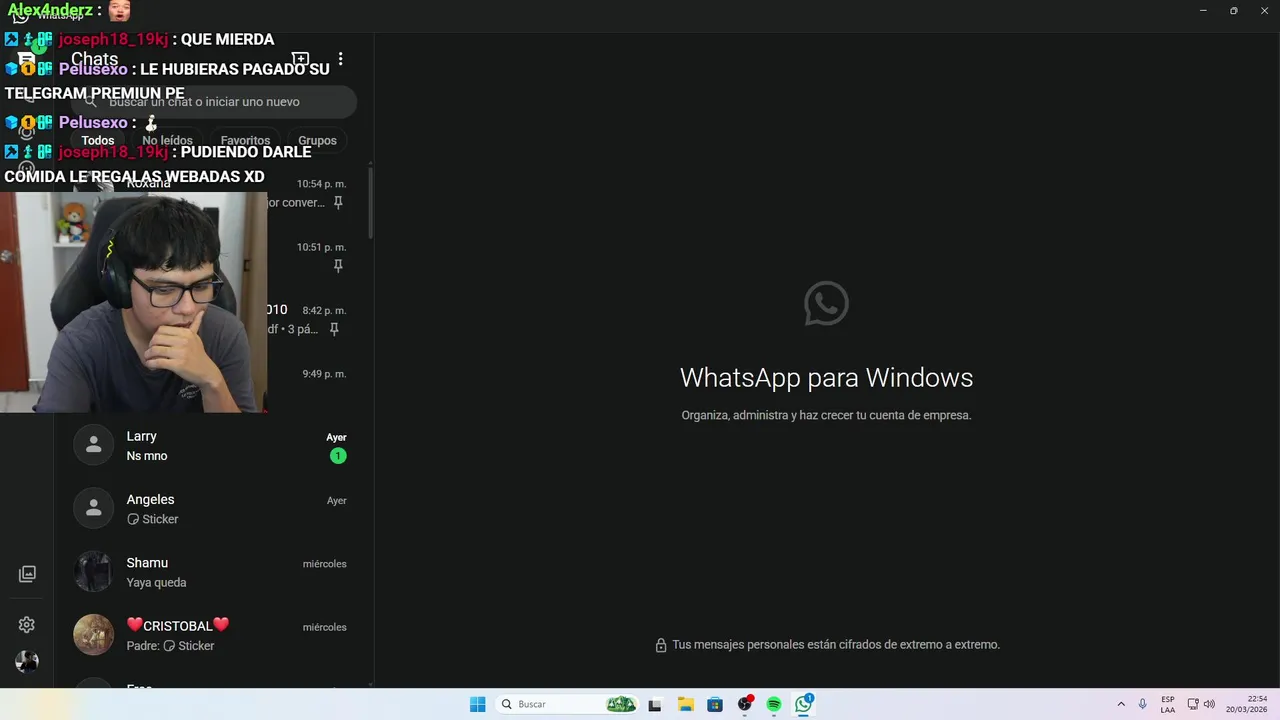The image size is (1280, 720).
Task: Click the 'Ns mno' message preview
Action: coord(147,456)
